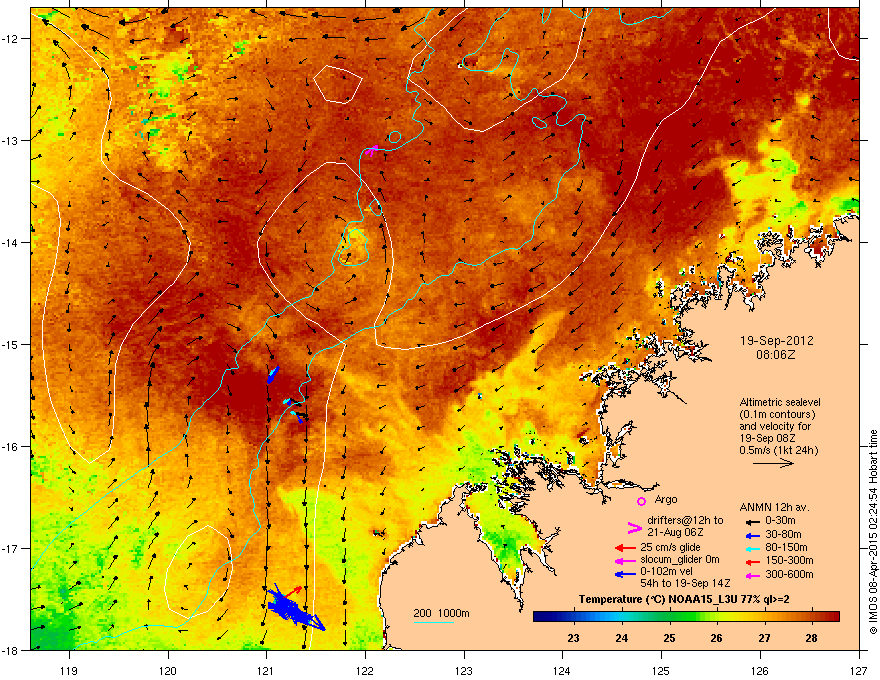The width and height of the screenshot is (880, 680).
Task: Click the '-17' latitude axis label
Action: 11,548
